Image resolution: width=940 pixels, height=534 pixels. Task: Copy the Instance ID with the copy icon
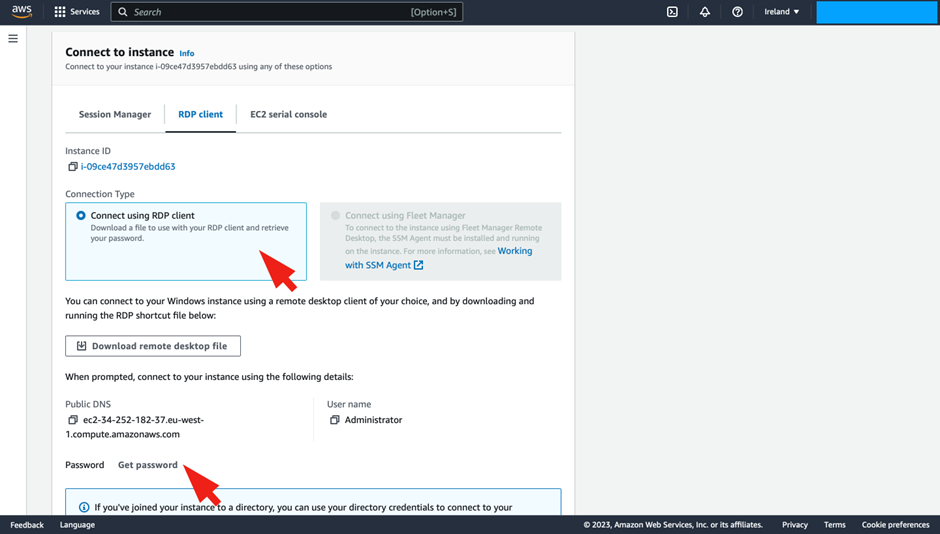click(x=73, y=167)
